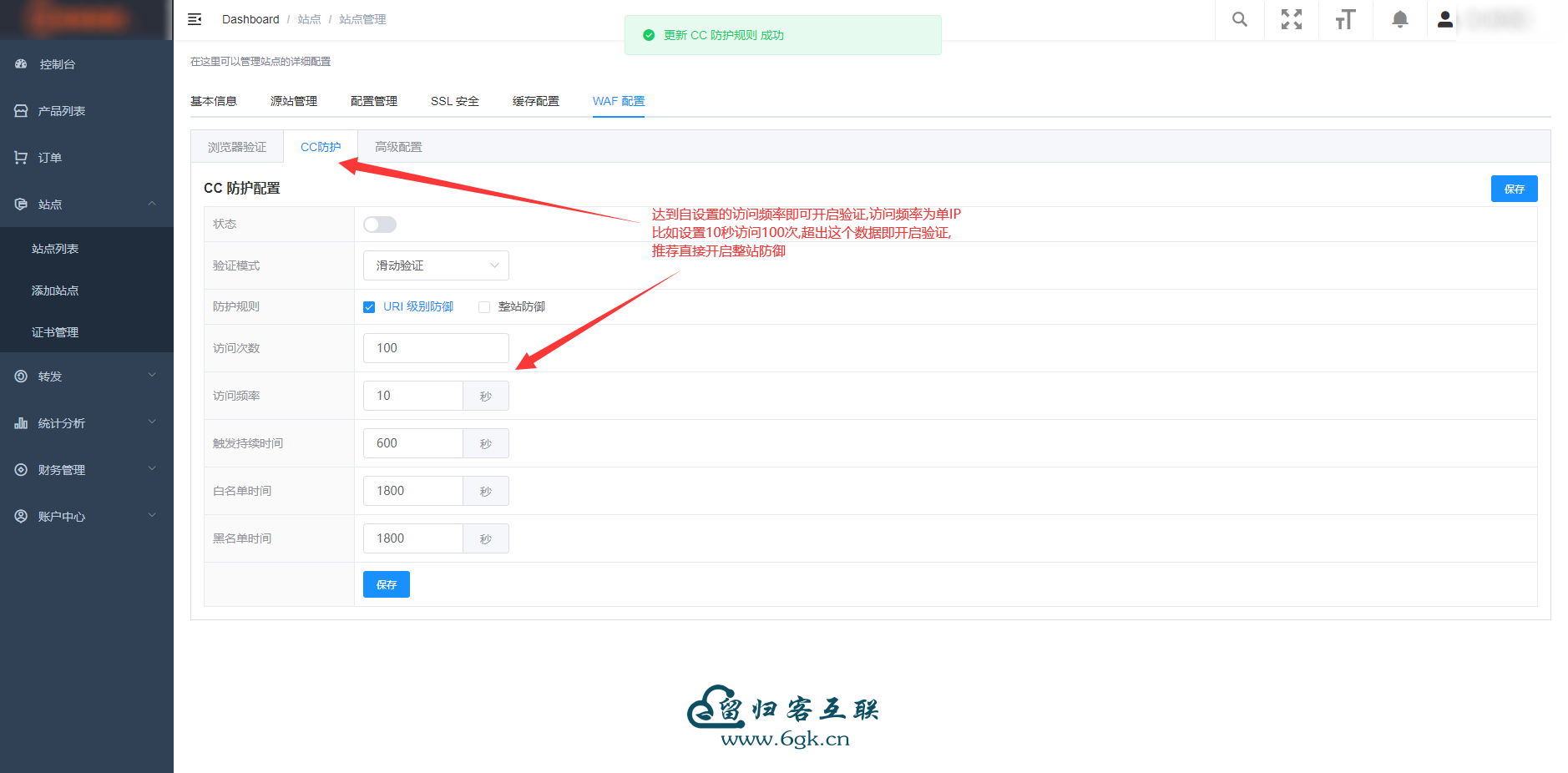1568x773 pixels.
Task: Open the 验证模式 dropdown
Action: (436, 265)
